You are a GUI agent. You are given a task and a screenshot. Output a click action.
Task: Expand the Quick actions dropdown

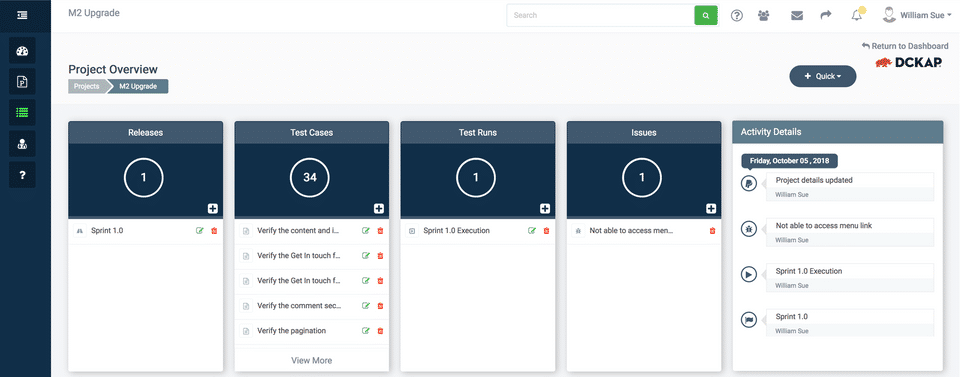(x=822, y=76)
